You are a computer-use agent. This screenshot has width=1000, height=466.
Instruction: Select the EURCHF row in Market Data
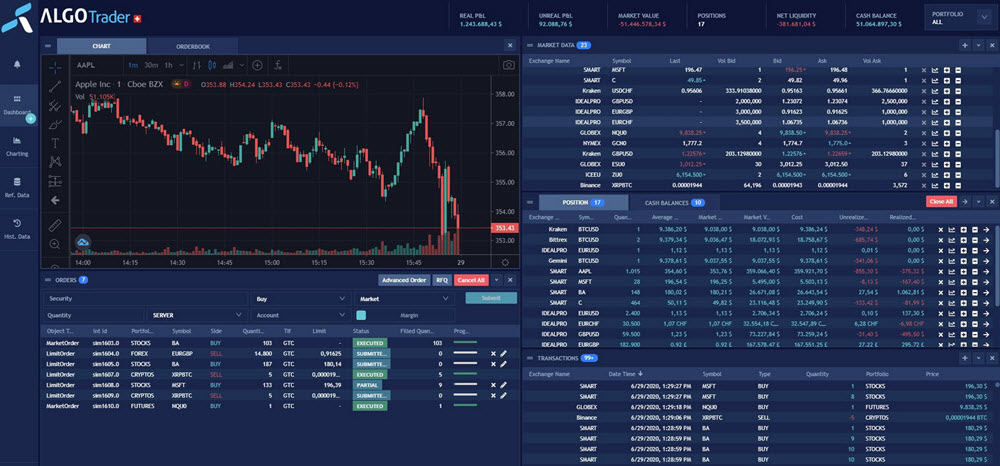759,121
